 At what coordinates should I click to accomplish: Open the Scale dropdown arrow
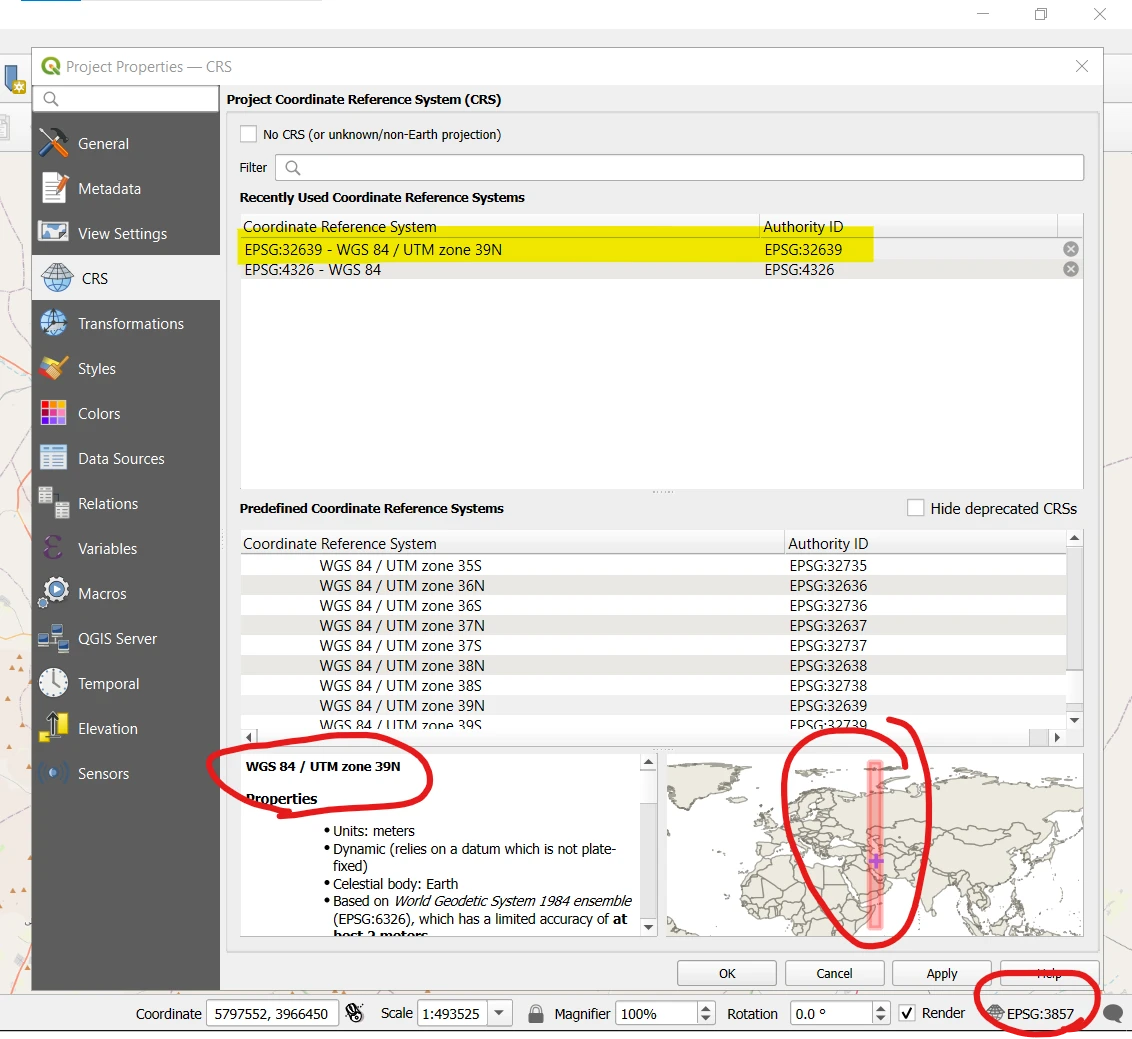[499, 1013]
